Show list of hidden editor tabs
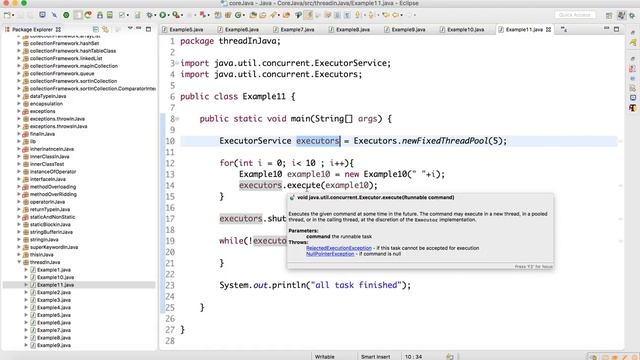Screen dimensions: 640x360 point(564,29)
